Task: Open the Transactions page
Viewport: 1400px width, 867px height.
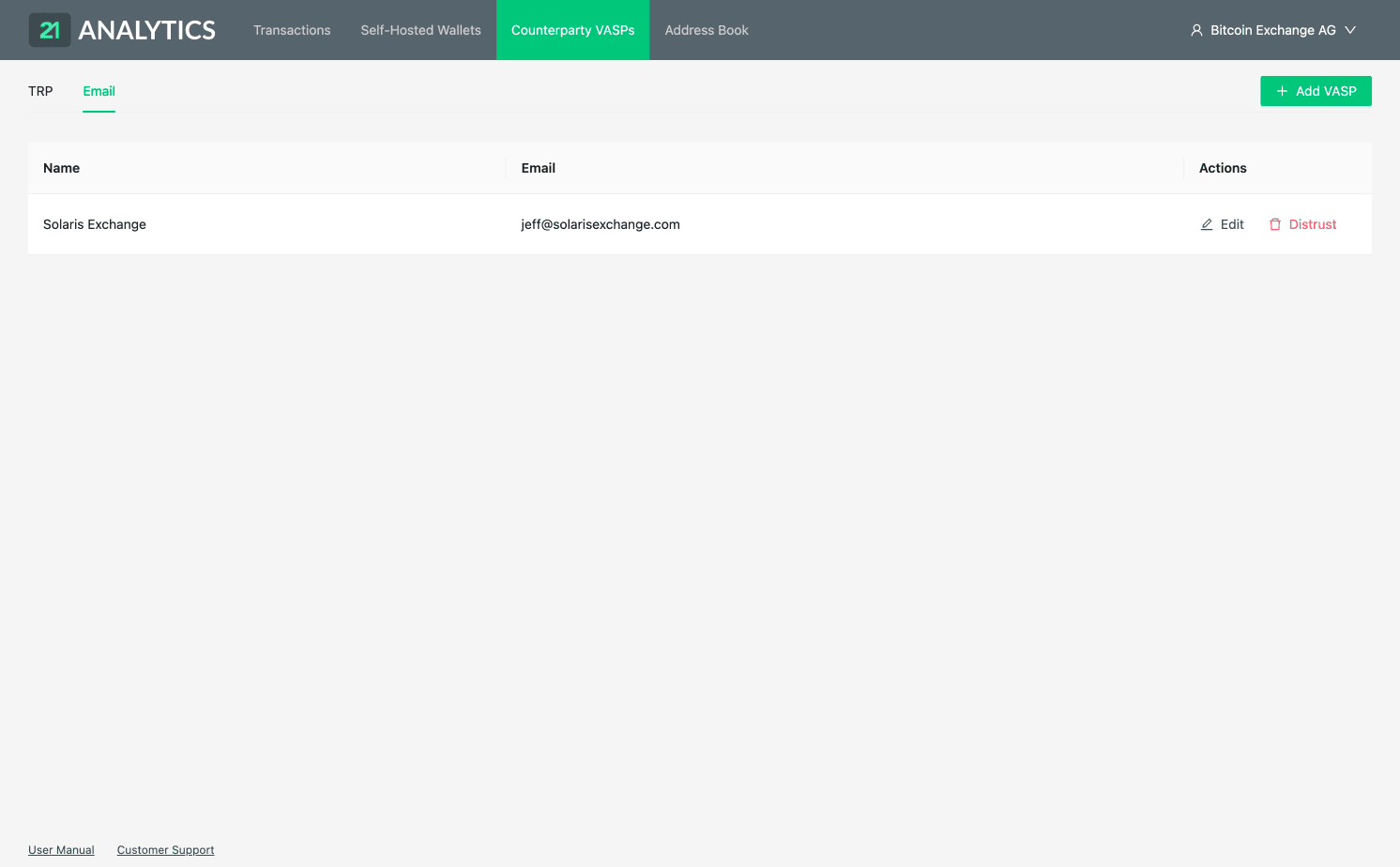Action: (292, 30)
